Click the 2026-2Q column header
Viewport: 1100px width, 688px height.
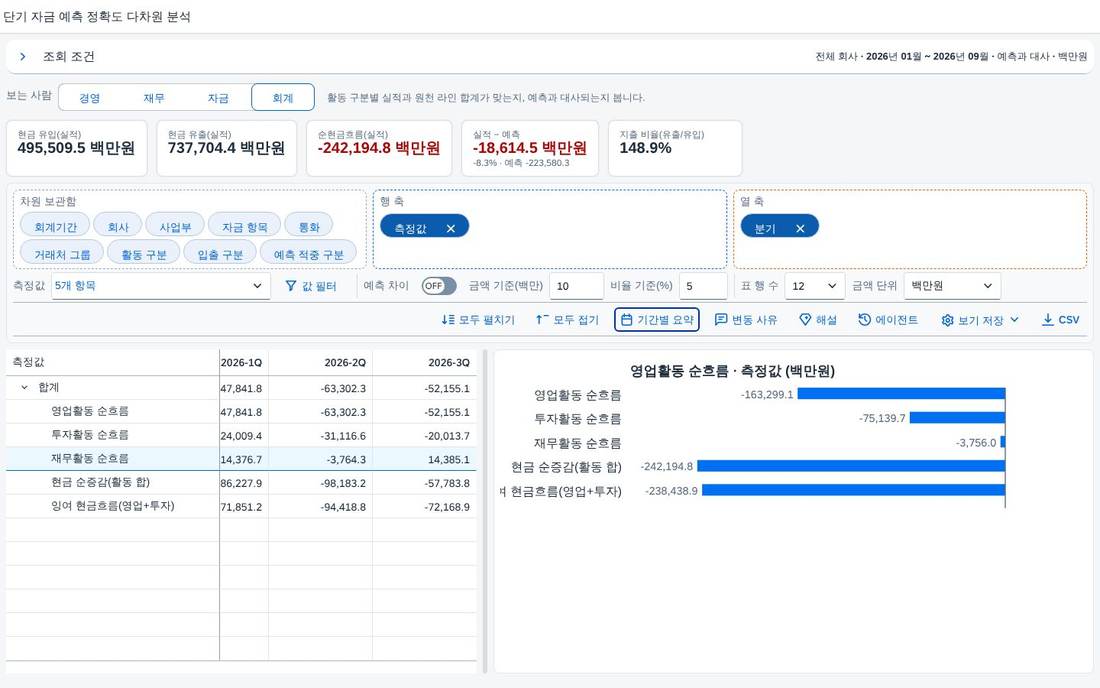[x=321, y=363]
